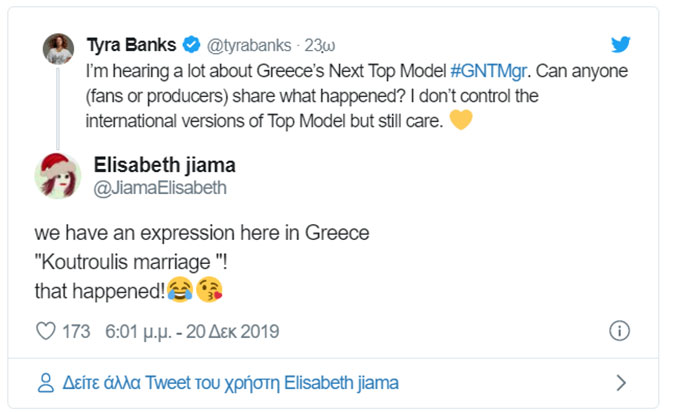Visit the Elisabeth jiama display name

point(164,165)
